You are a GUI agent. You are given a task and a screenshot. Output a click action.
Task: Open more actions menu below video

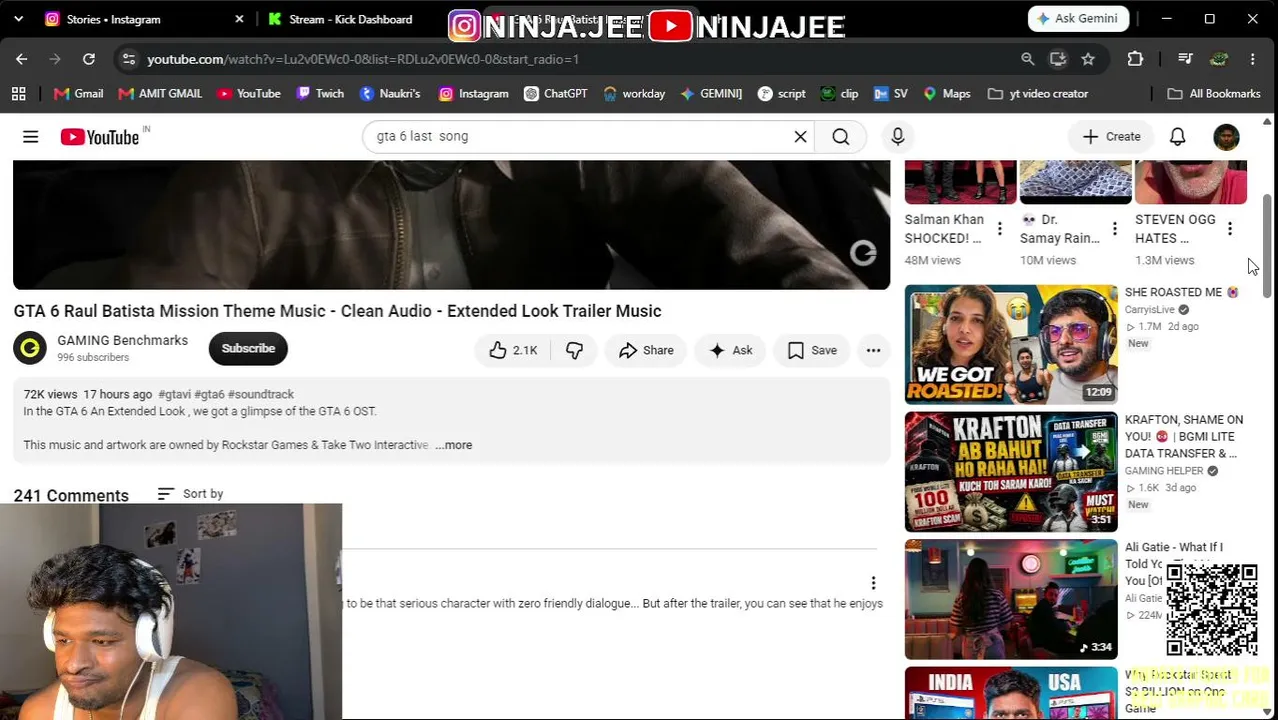(x=873, y=350)
